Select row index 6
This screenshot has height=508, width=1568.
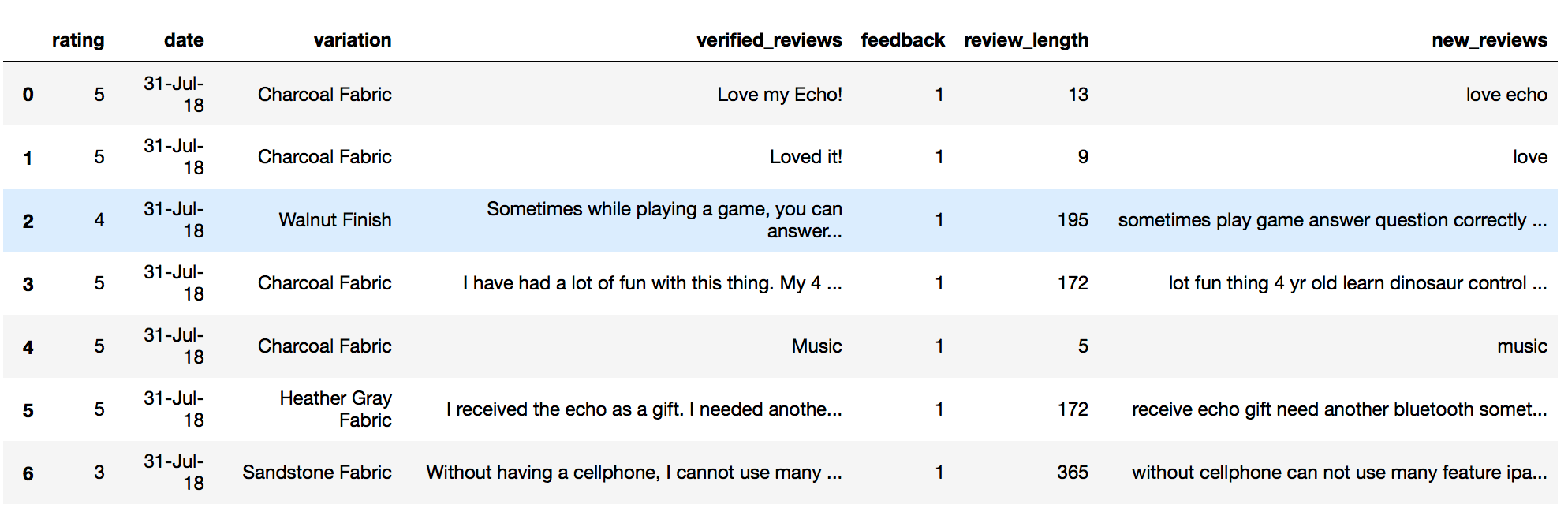pos(28,473)
